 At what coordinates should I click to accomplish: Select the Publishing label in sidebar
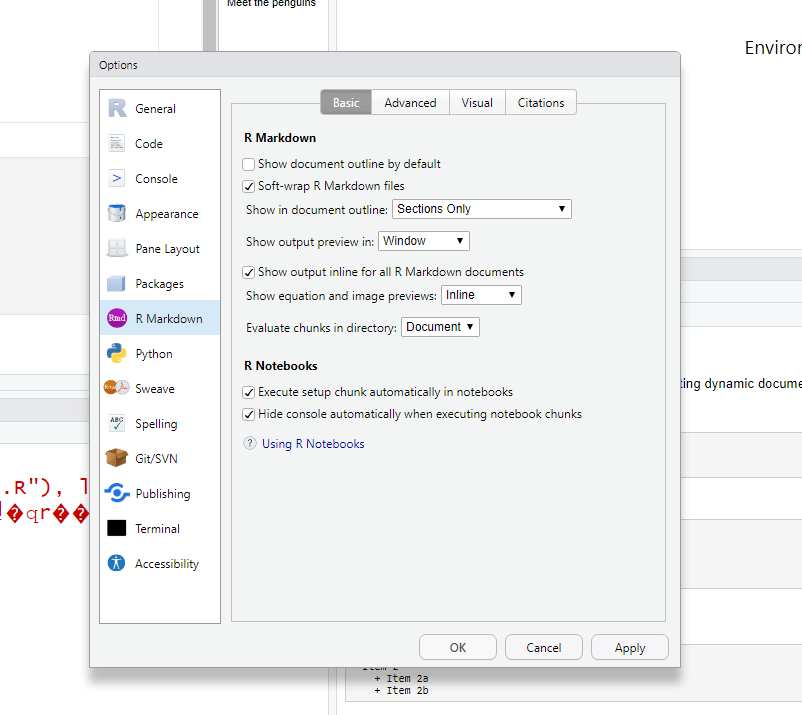163,494
